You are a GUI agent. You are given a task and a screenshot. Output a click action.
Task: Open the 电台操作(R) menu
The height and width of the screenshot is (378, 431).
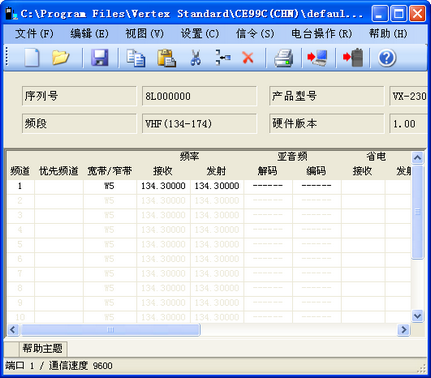(x=322, y=34)
